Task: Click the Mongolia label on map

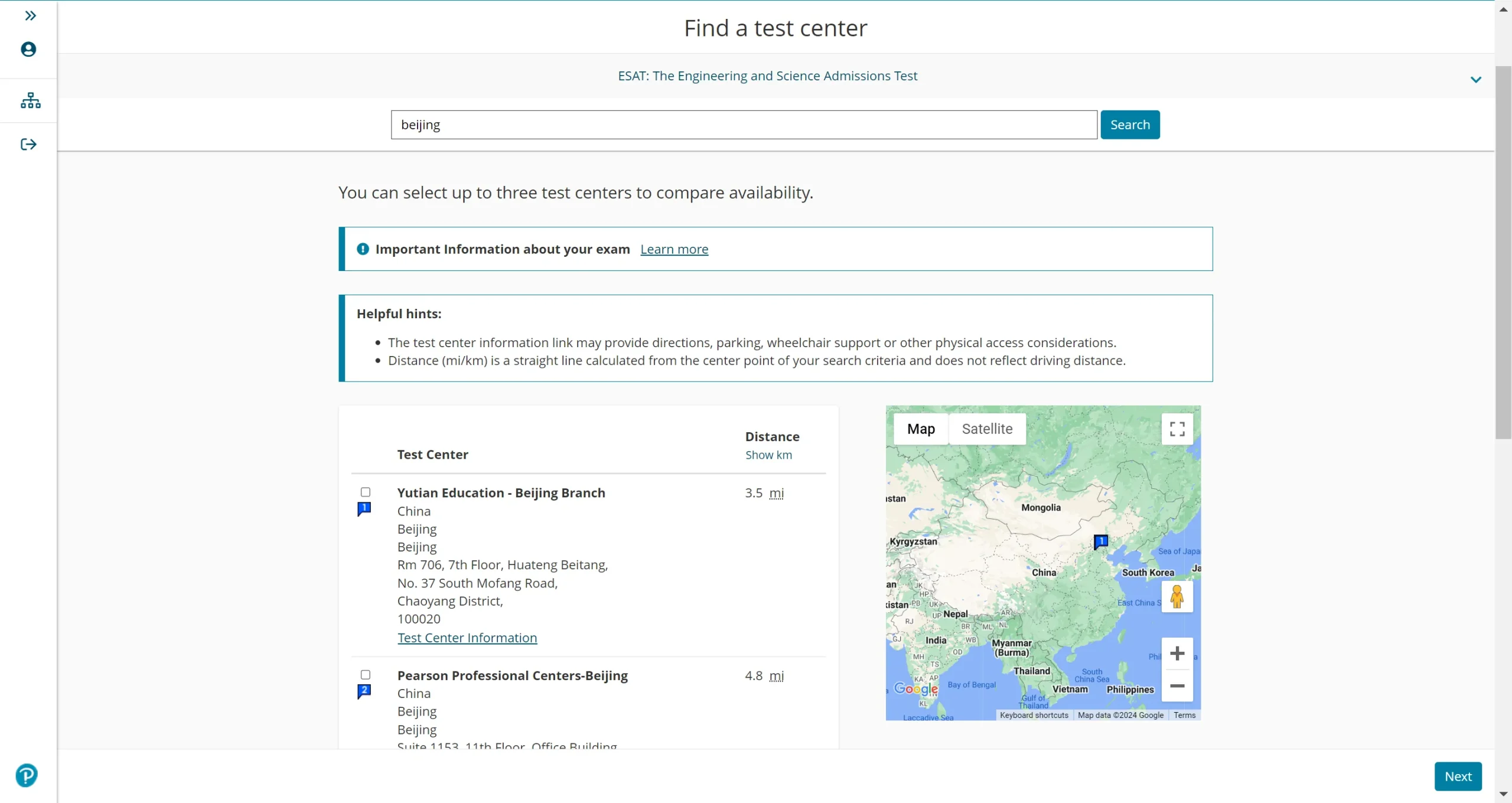Action: pyautogui.click(x=1041, y=508)
